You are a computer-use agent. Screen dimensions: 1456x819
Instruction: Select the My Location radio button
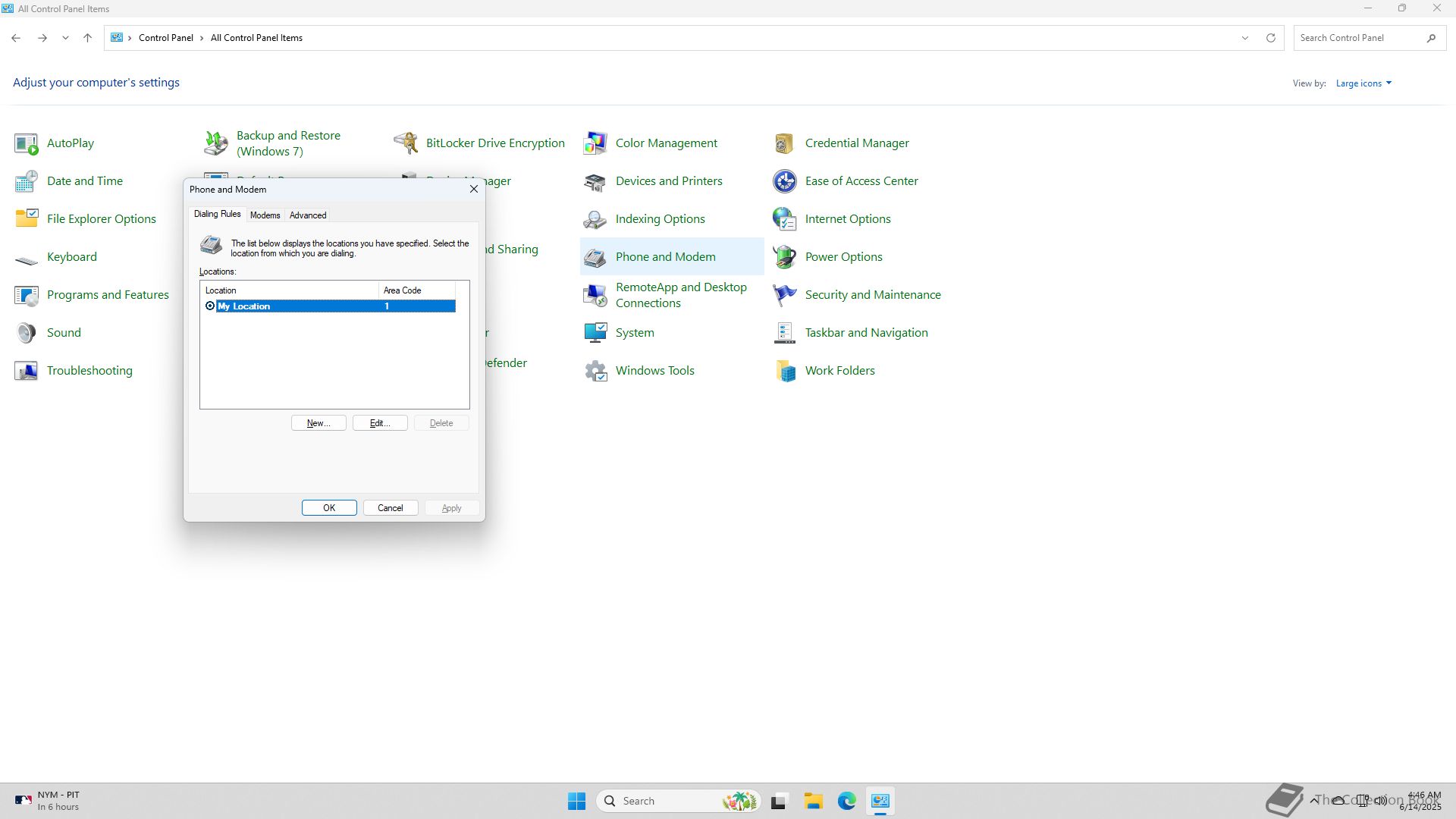210,306
